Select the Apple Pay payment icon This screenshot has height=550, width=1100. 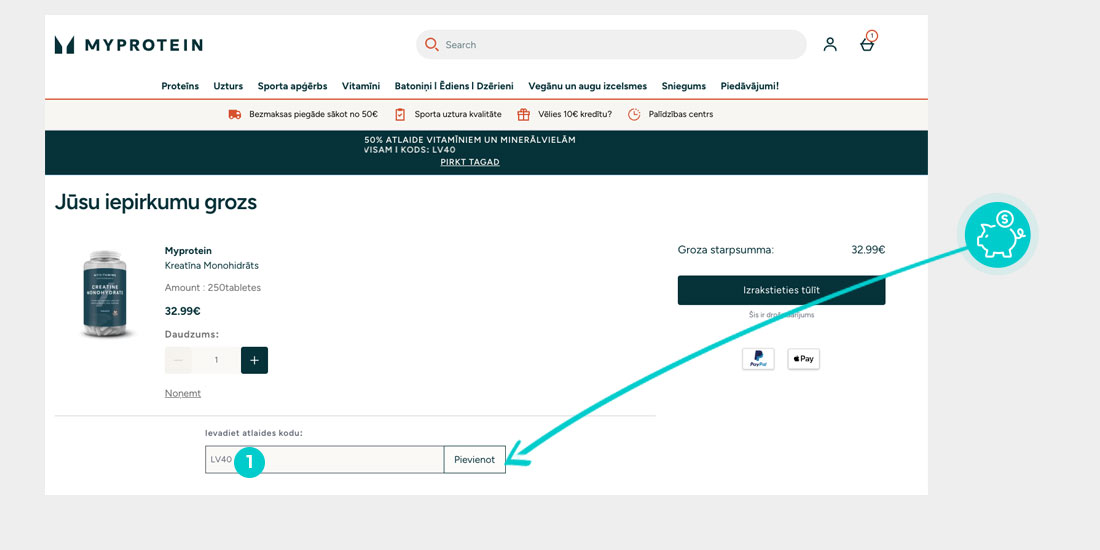coord(803,359)
